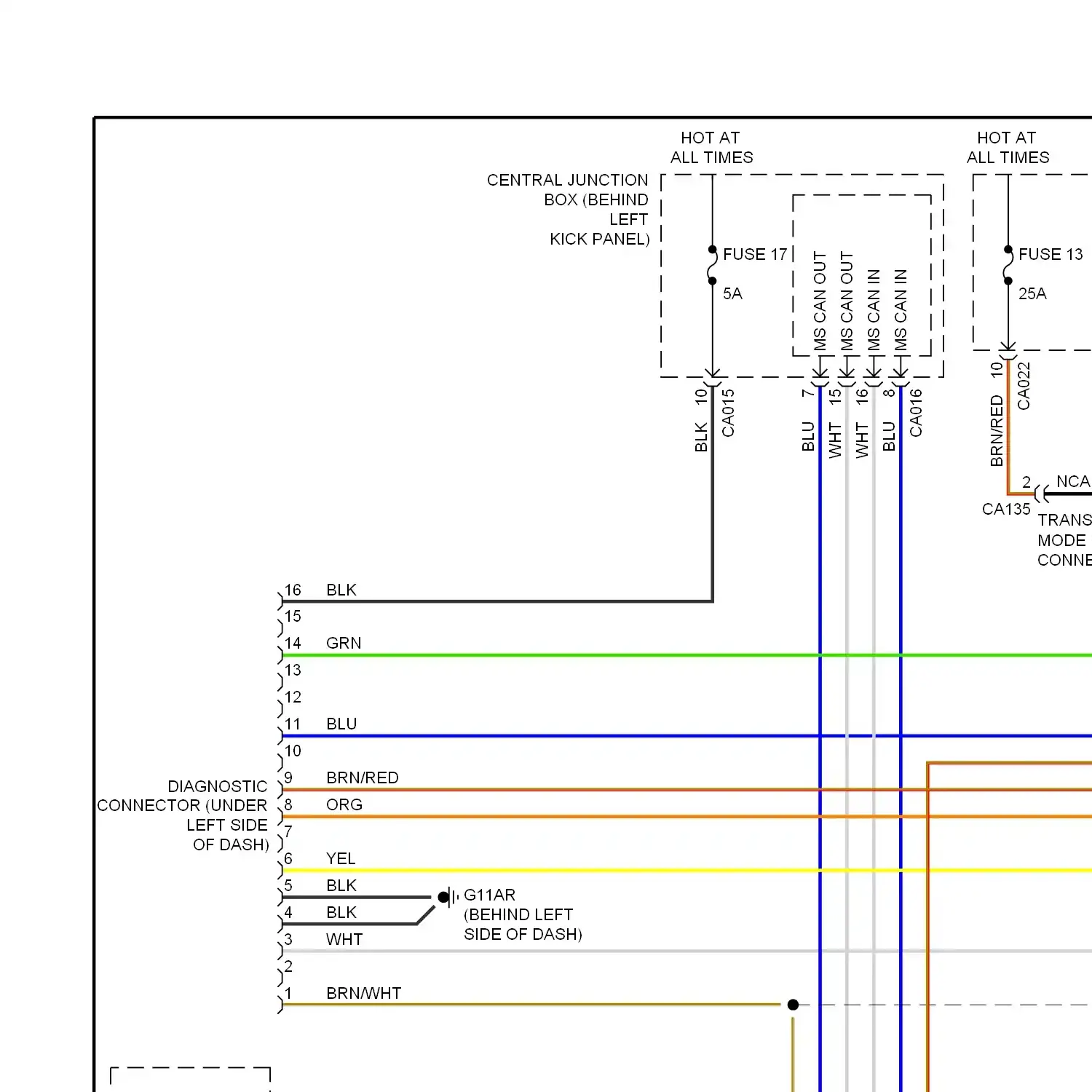The image size is (1092, 1092).
Task: Click the splice dot on BRN/WHT wire
Action: point(793,1005)
